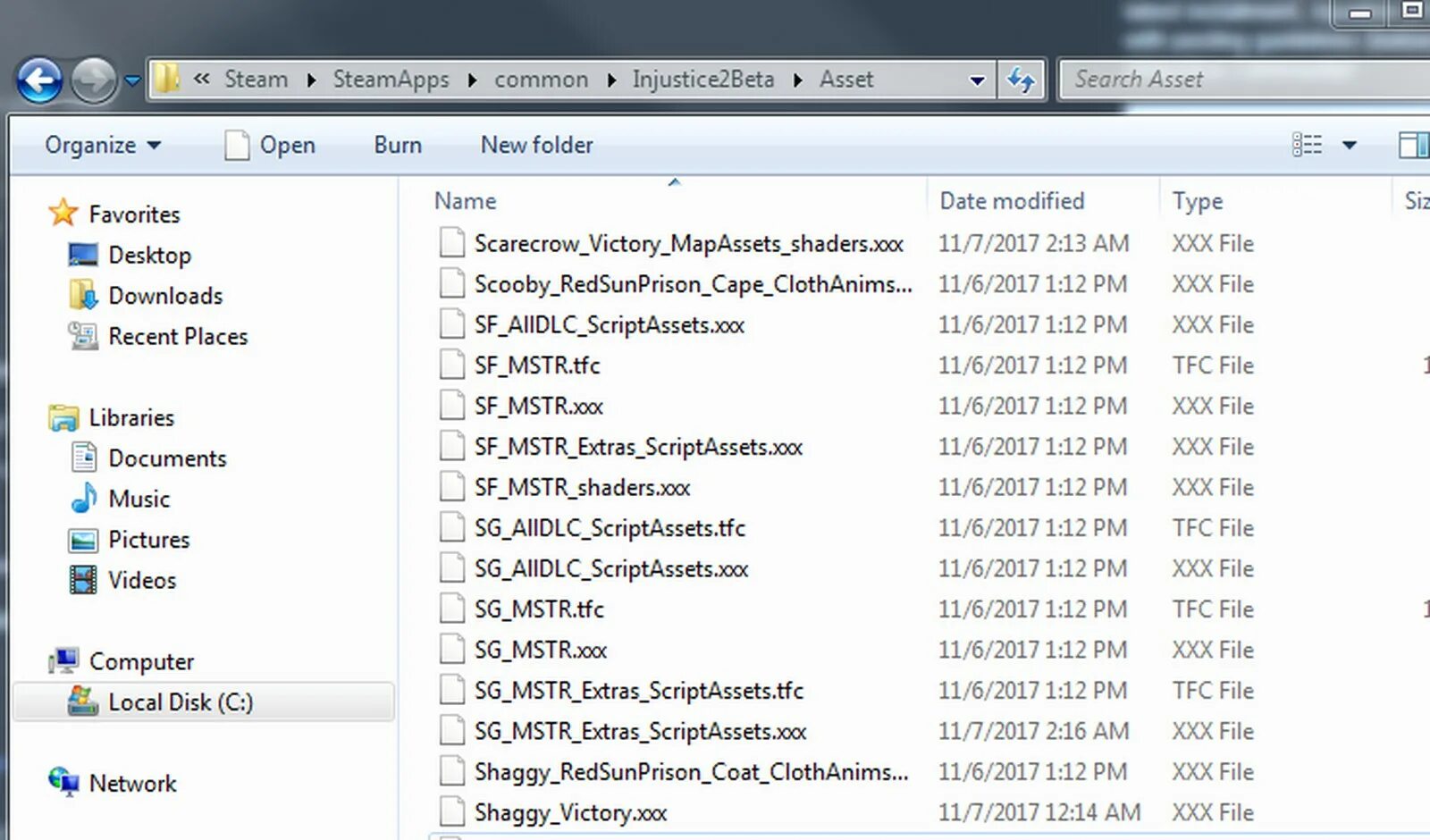This screenshot has width=1430, height=840.
Task: Open the recent locations dropdown arrow
Action: click(132, 81)
